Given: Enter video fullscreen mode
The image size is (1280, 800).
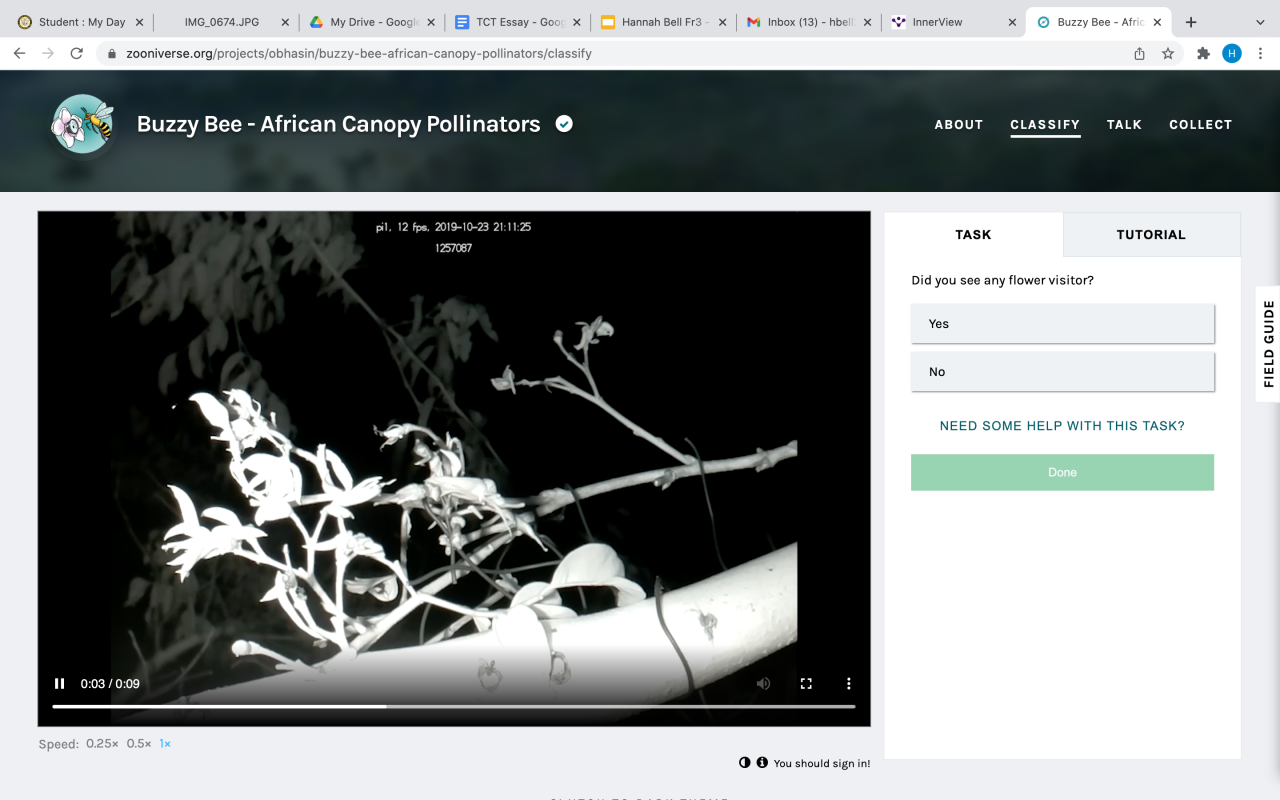Looking at the screenshot, I should click(806, 684).
